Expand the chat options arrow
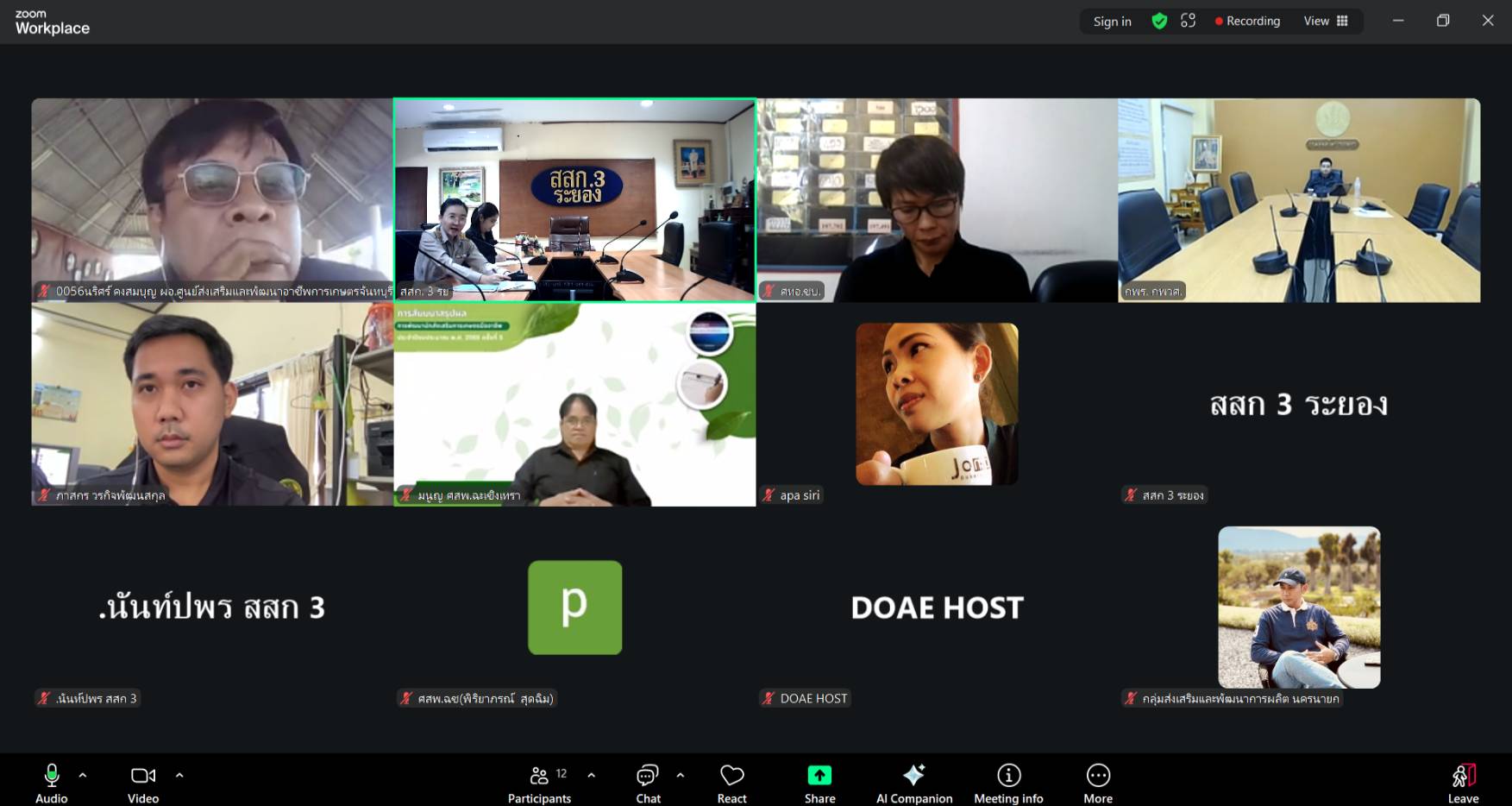 coord(681,776)
